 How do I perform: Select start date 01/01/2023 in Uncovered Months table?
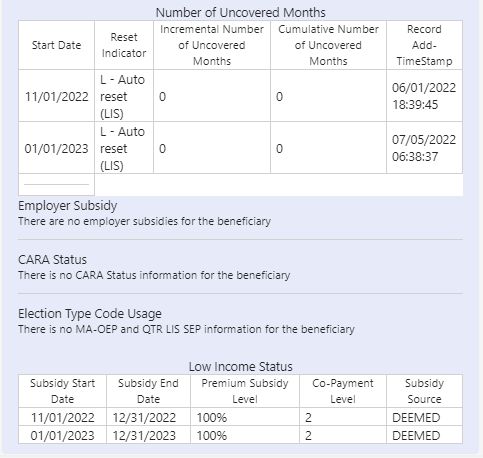[57, 149]
